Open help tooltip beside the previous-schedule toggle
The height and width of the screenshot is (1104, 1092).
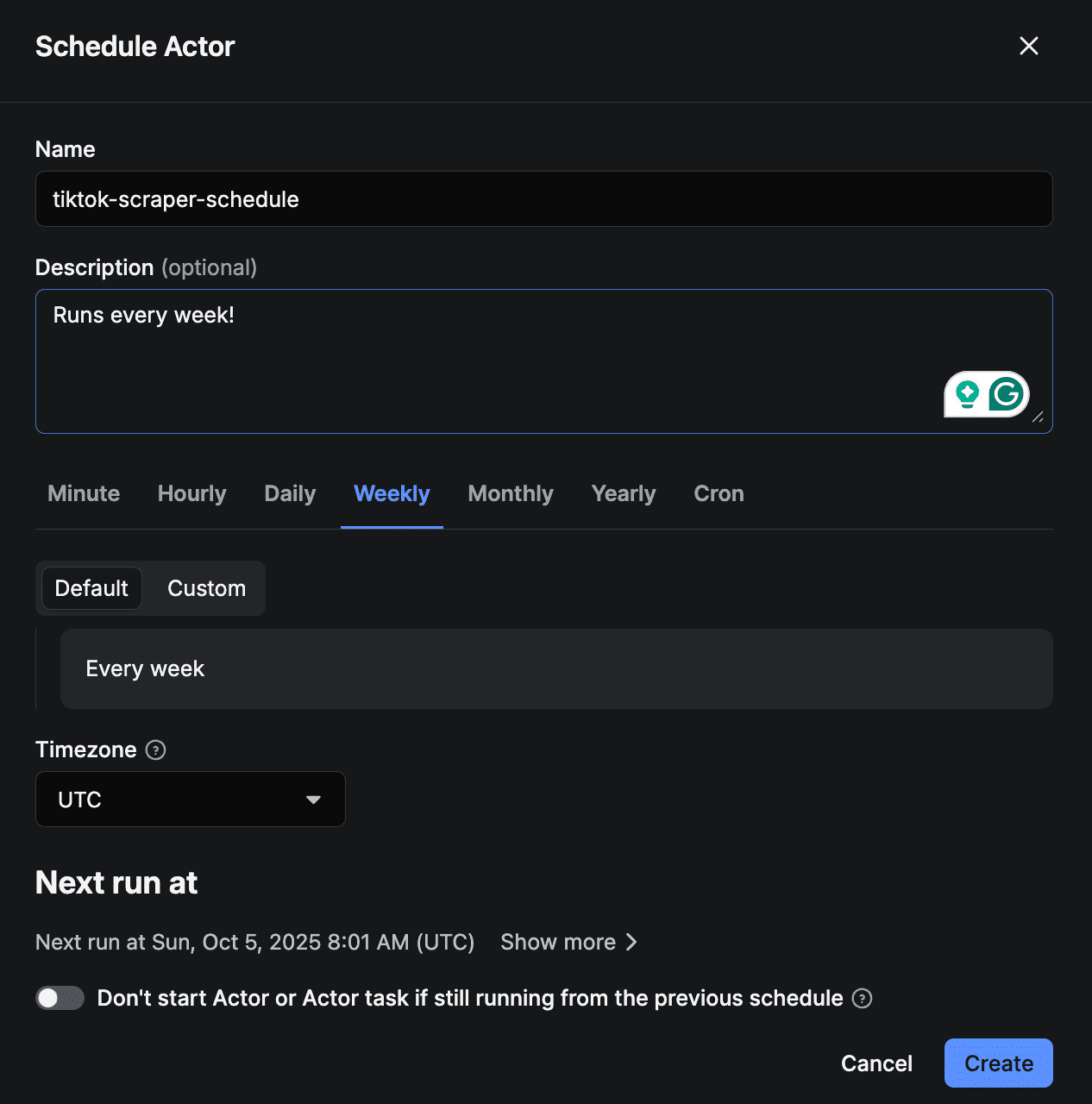coord(862,998)
